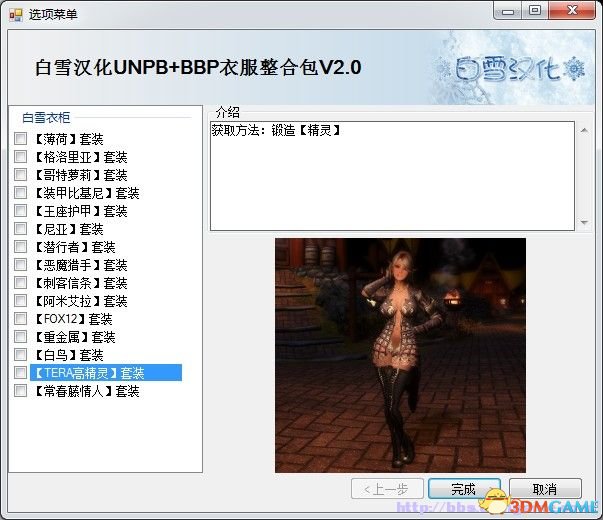This screenshot has width=603, height=520.
Task: Enable the 【哥特萝莉】套装 checkbox
Action: pyautogui.click(x=20, y=175)
